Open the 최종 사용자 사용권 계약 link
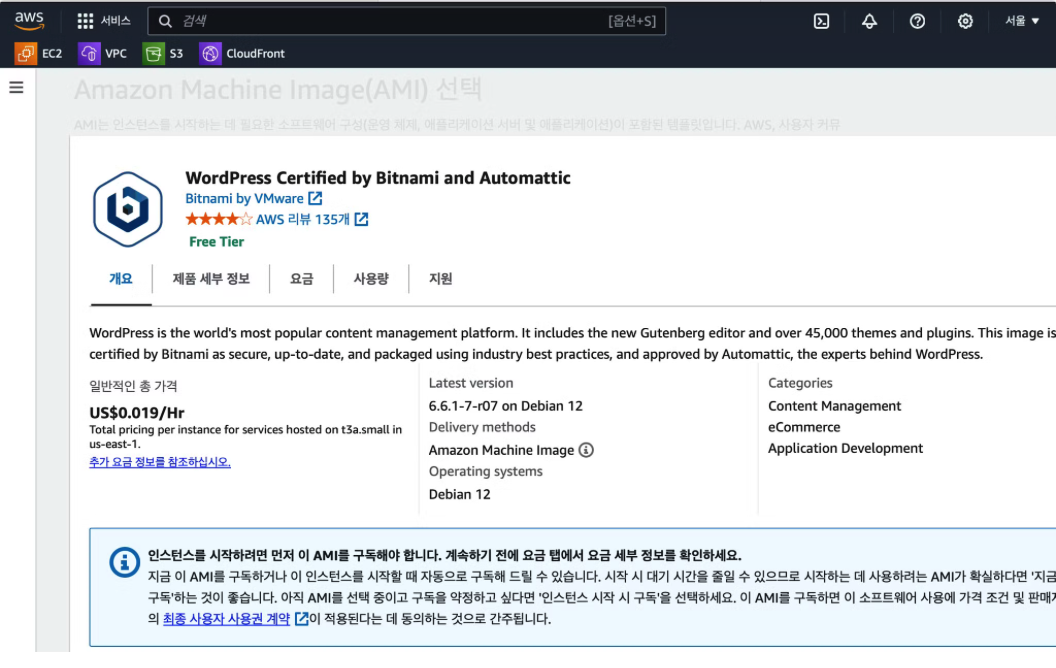Image resolution: width=1056 pixels, height=668 pixels. [x=226, y=619]
